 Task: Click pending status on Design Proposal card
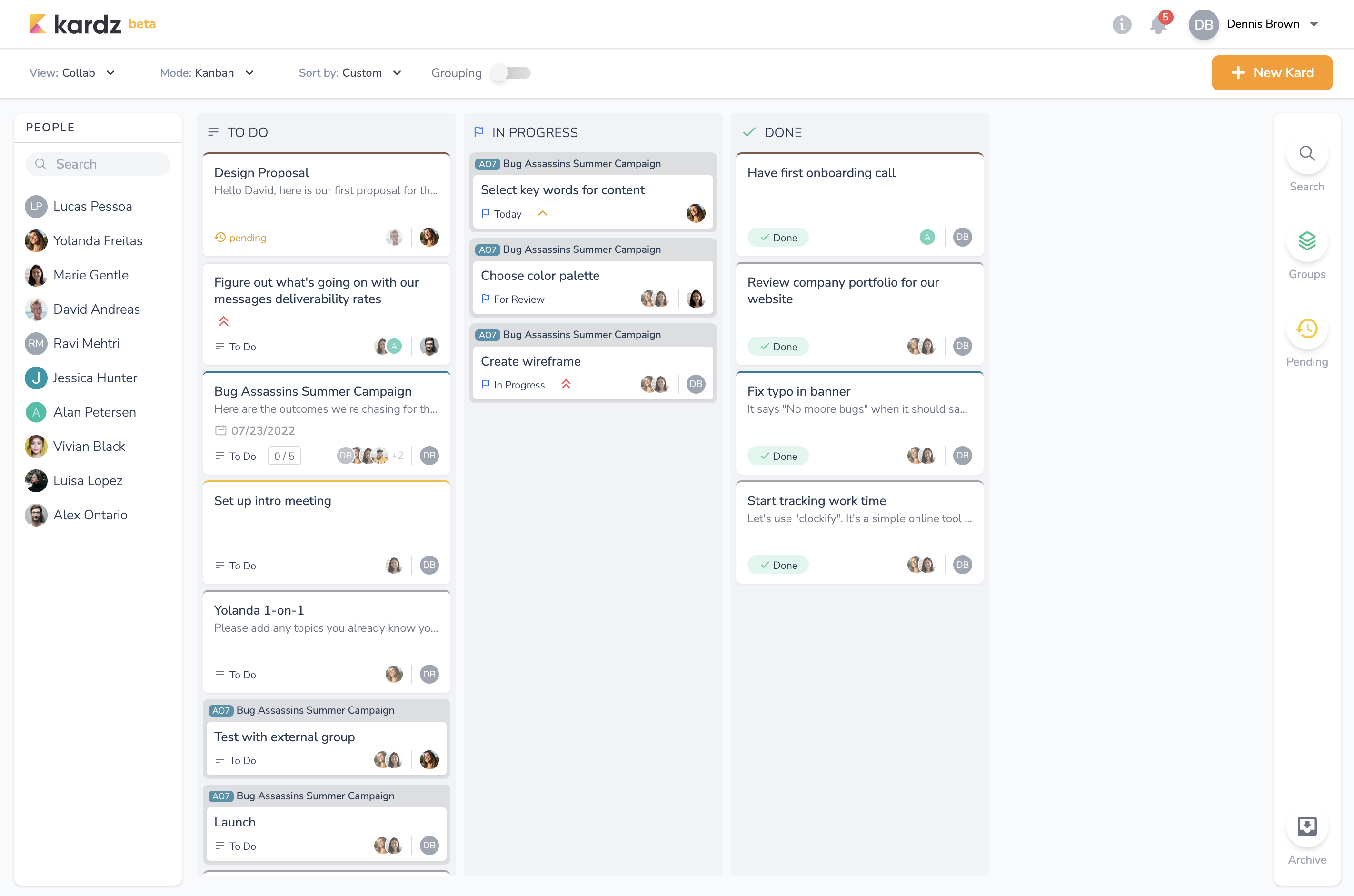(x=240, y=237)
